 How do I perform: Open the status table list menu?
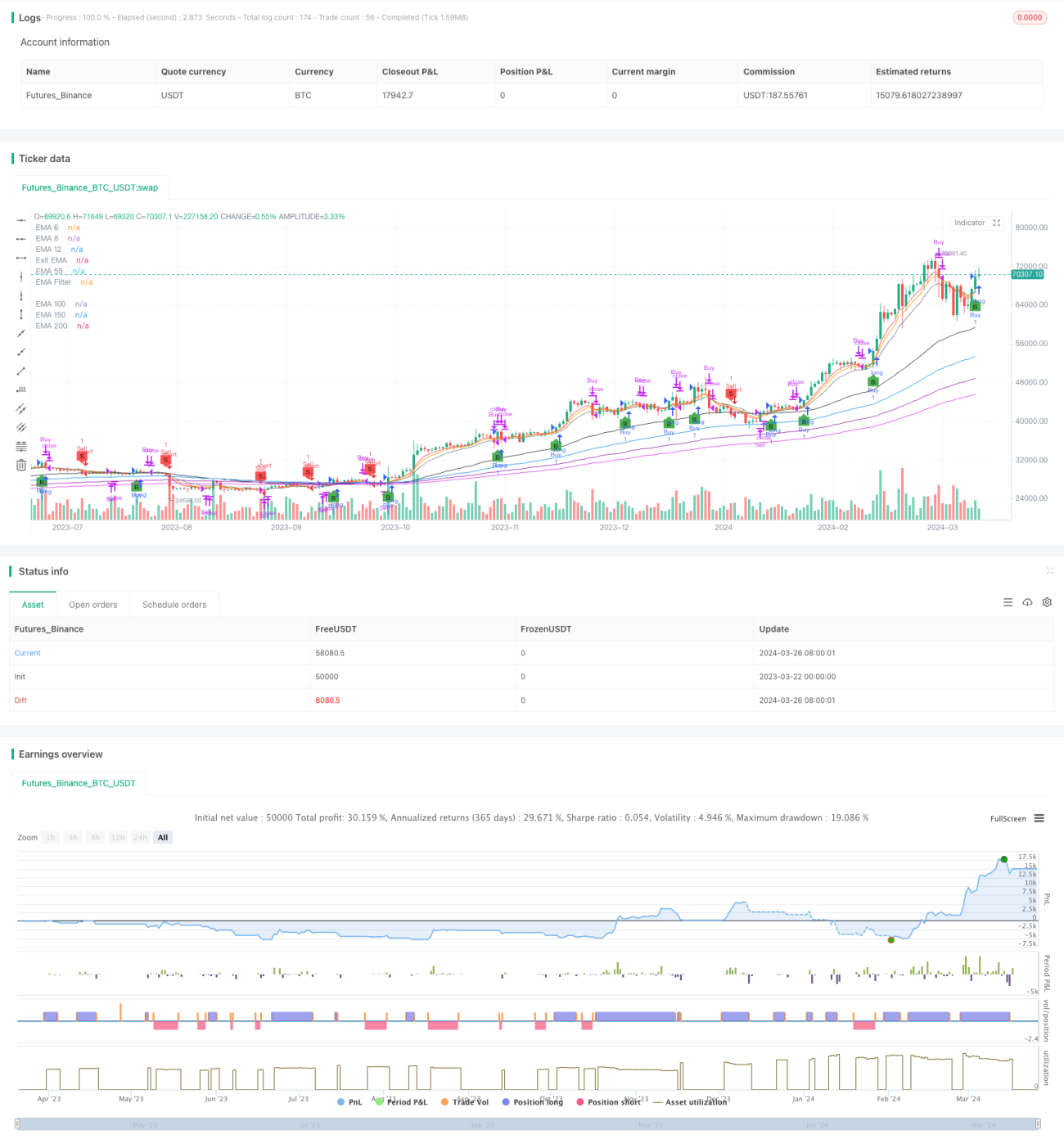(1008, 602)
